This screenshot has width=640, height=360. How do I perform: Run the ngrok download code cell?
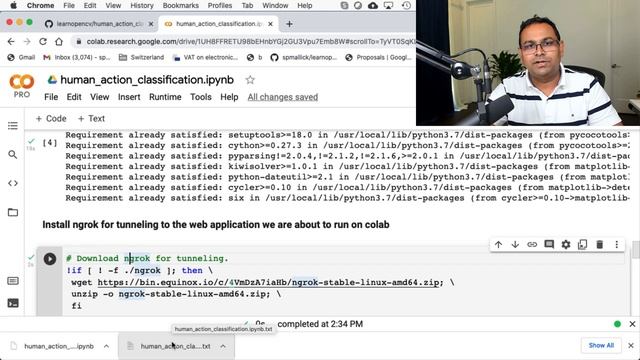[x=50, y=259]
